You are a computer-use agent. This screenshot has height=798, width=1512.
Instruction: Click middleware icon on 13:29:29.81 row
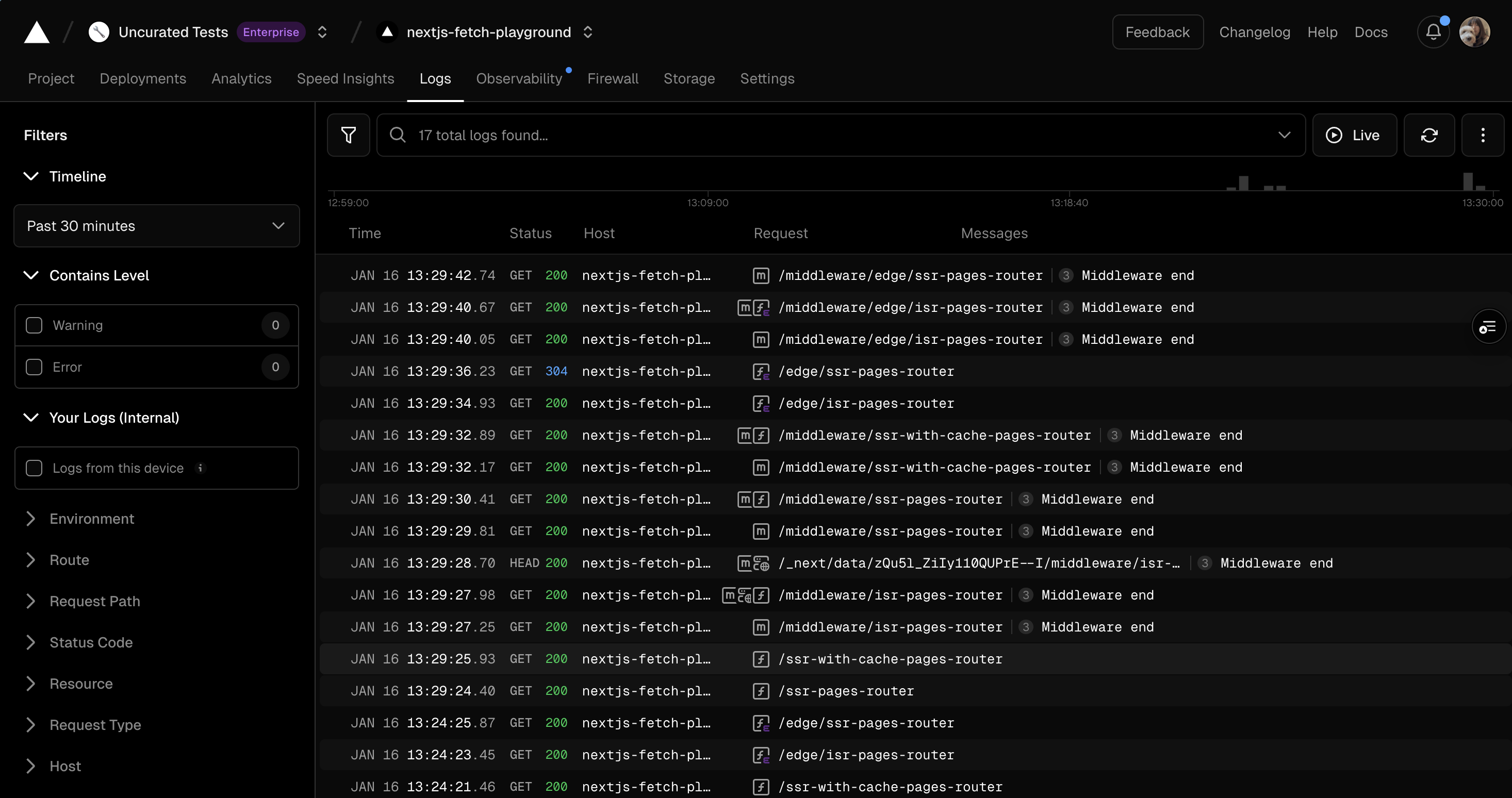pyautogui.click(x=761, y=531)
